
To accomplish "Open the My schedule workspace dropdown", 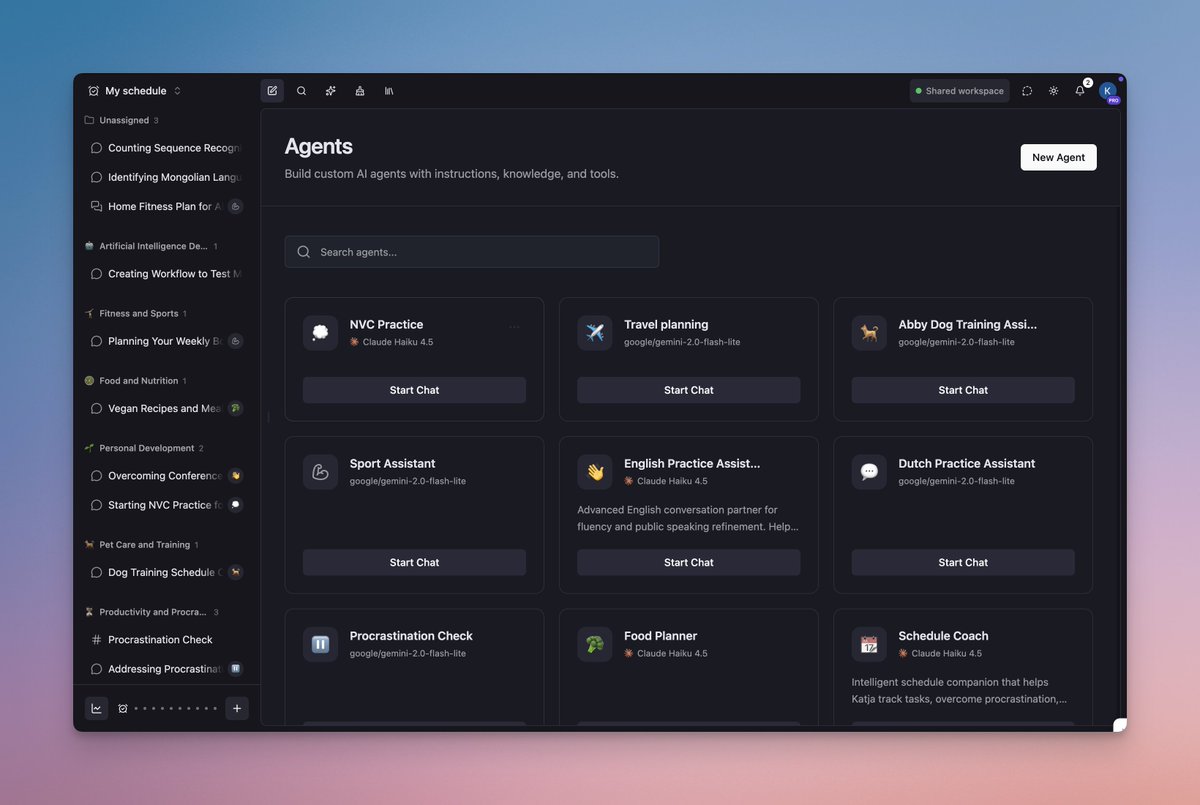I will (x=135, y=91).
